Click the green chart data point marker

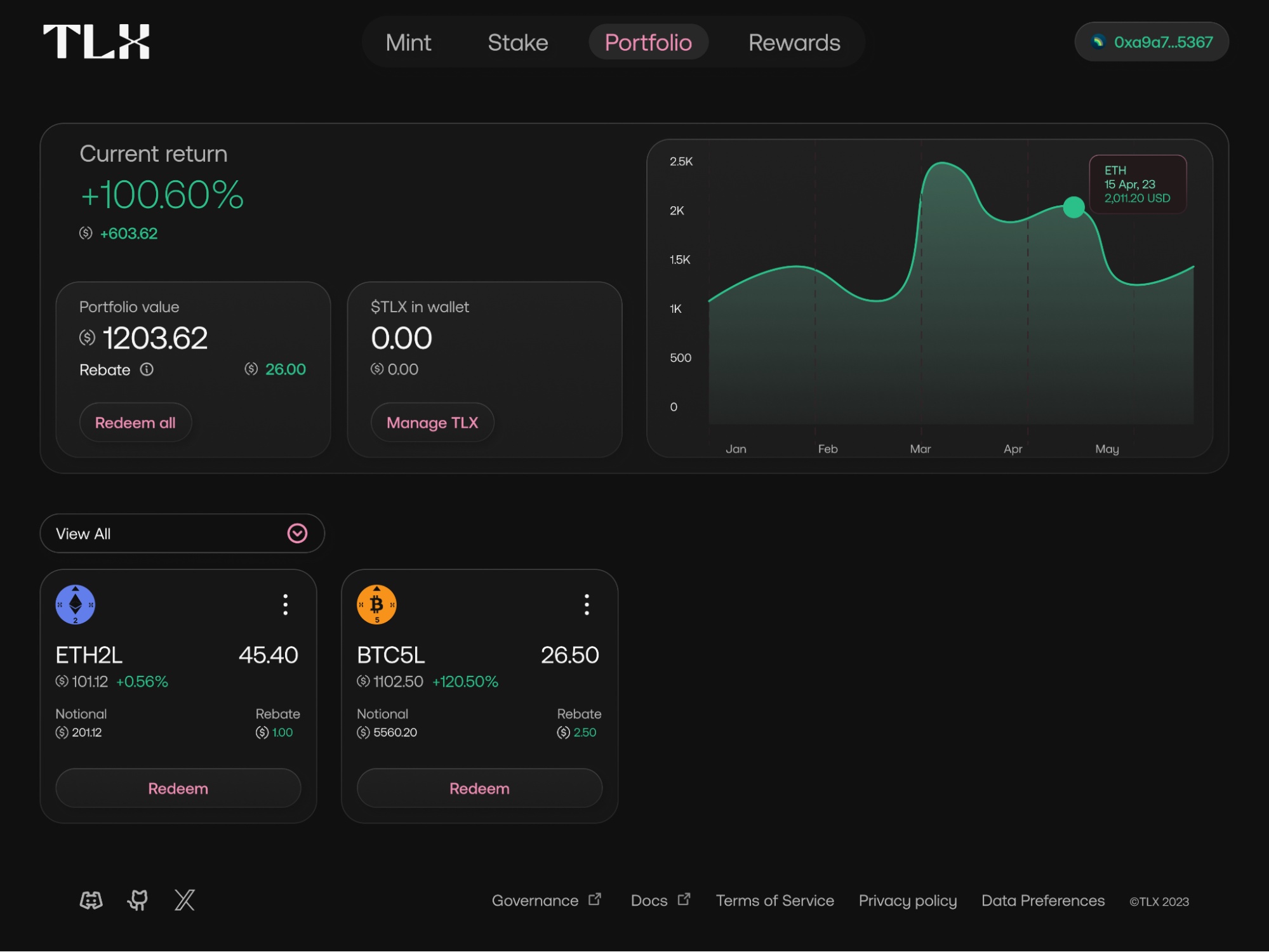click(1073, 207)
